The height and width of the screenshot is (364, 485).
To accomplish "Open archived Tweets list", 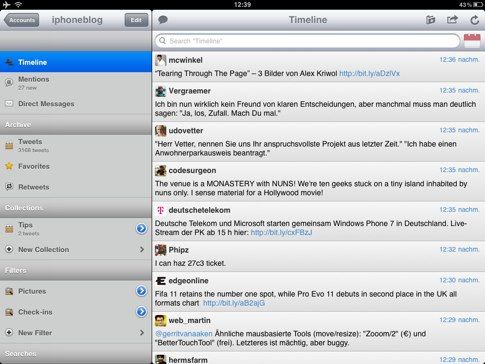I will click(76, 145).
